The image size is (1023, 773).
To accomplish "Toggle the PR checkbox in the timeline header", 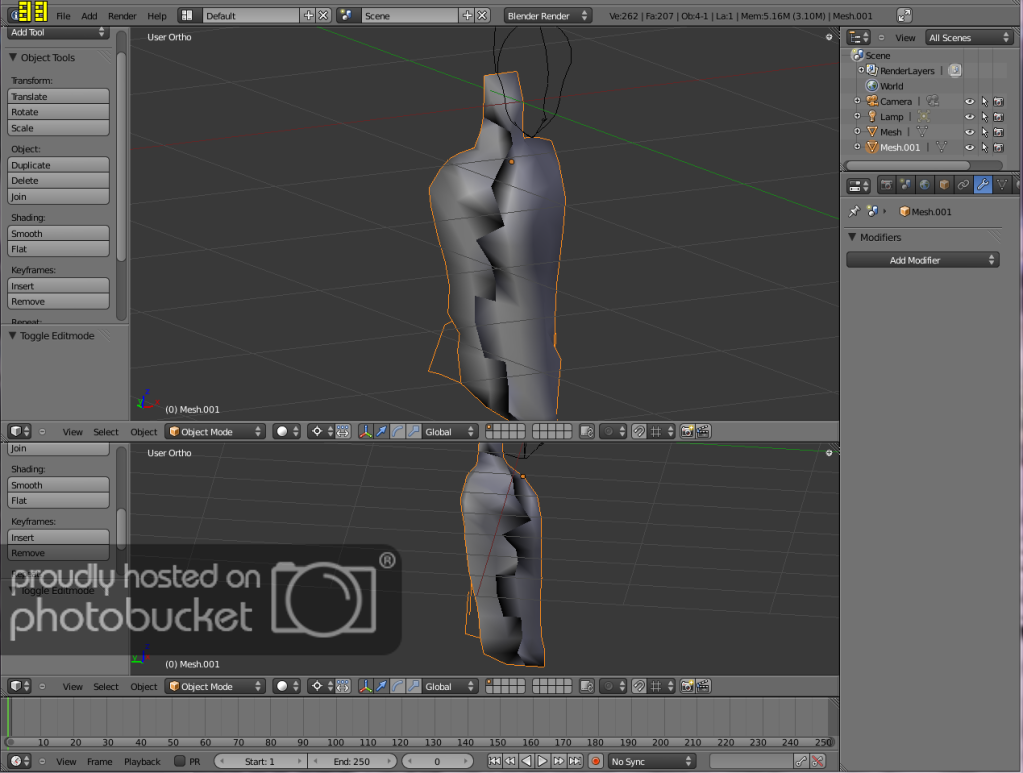I will point(180,761).
